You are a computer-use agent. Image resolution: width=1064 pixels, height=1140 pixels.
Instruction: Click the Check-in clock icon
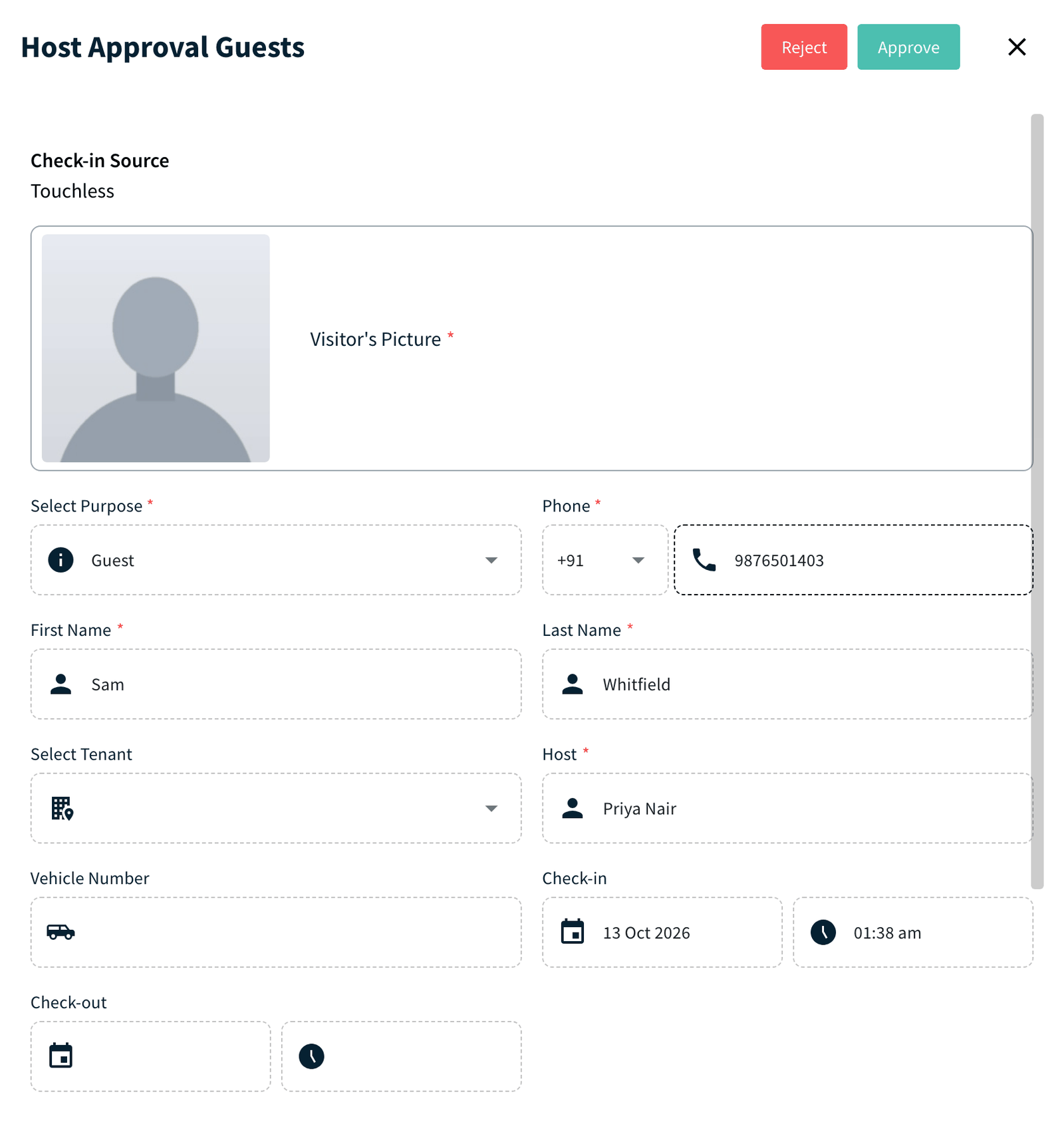823,932
